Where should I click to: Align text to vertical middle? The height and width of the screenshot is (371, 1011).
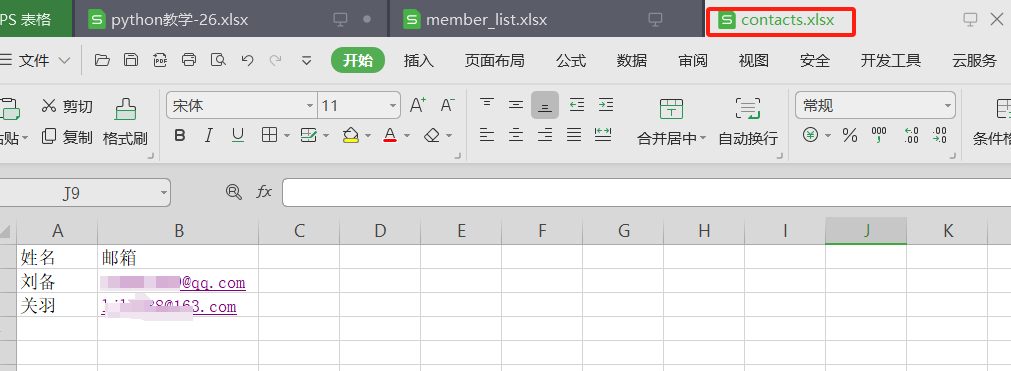coord(516,104)
